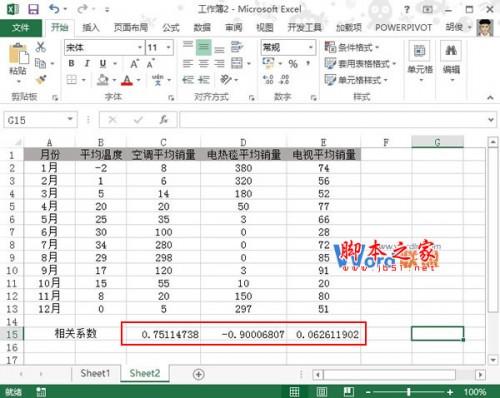500x398 pixels.
Task: Click the Paste clipboard icon
Action: point(18,53)
